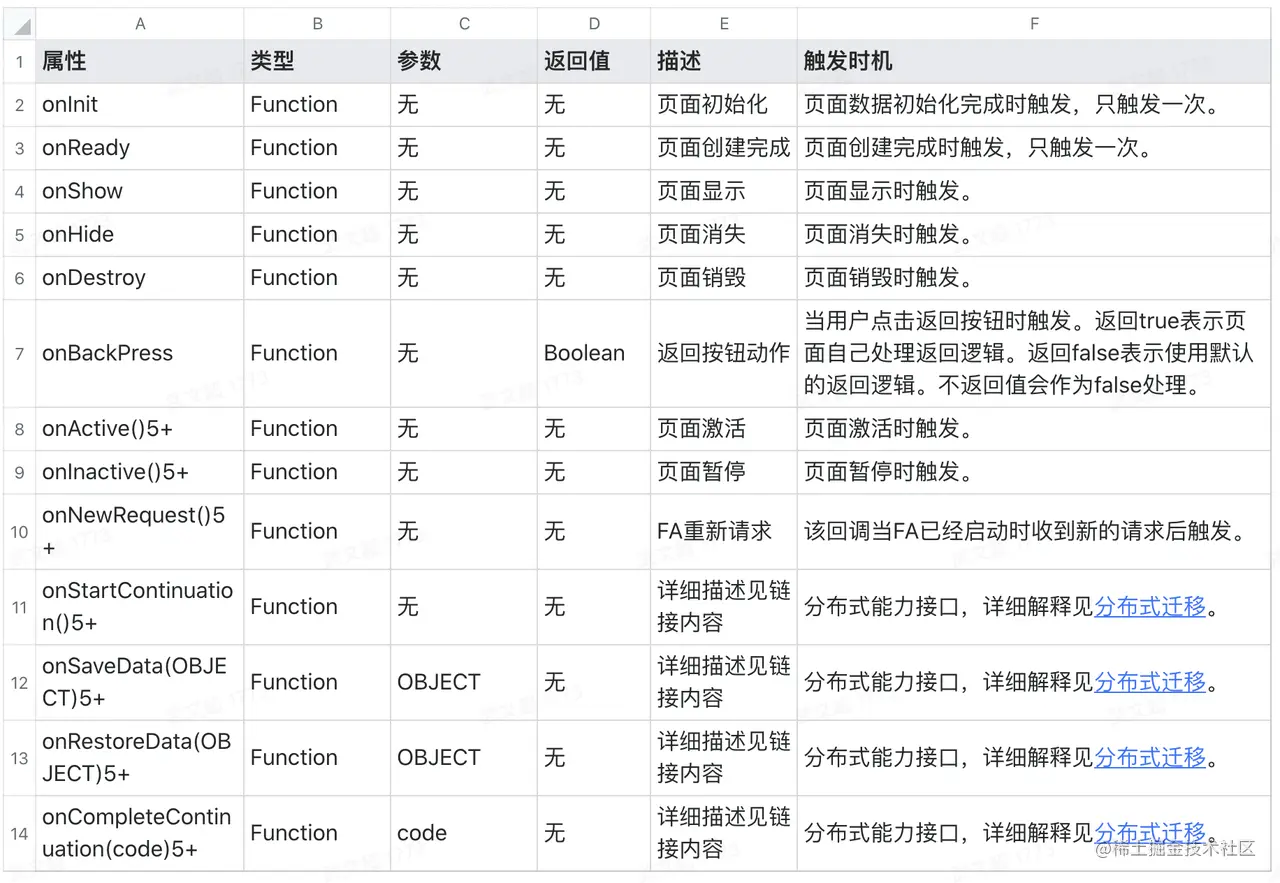Click the 触发时机 header cell
Screen dimensions: 1280x883
coord(1035,61)
